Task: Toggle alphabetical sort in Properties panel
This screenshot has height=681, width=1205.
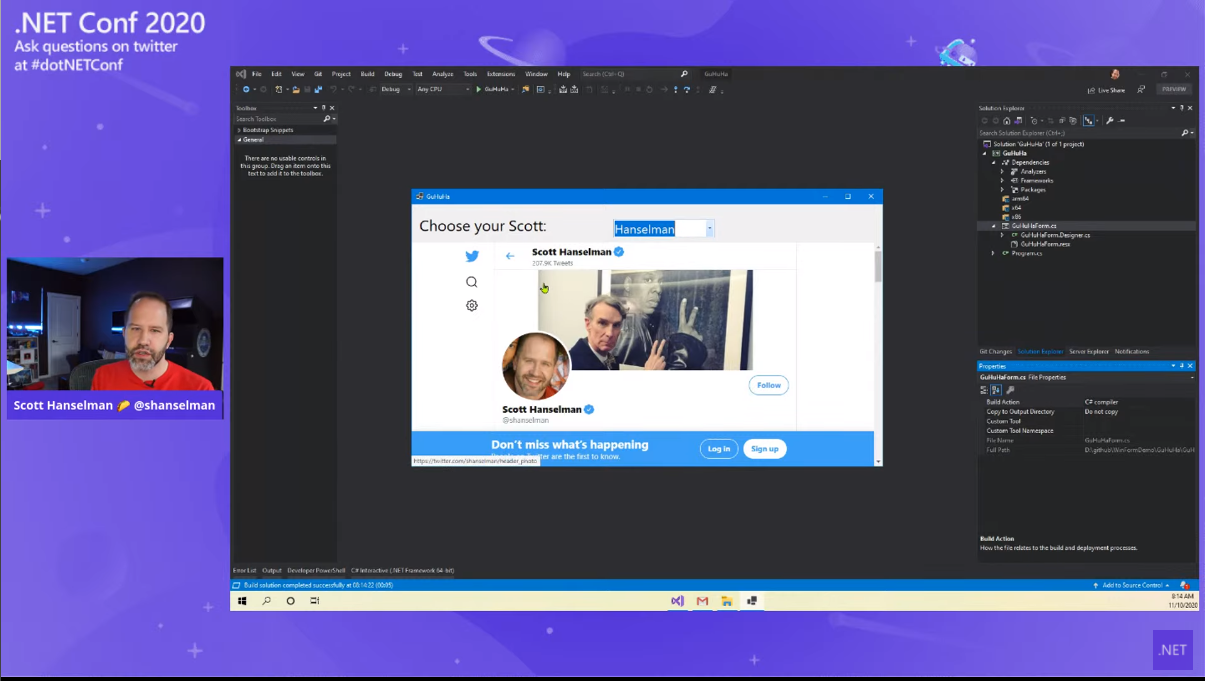Action: point(995,390)
